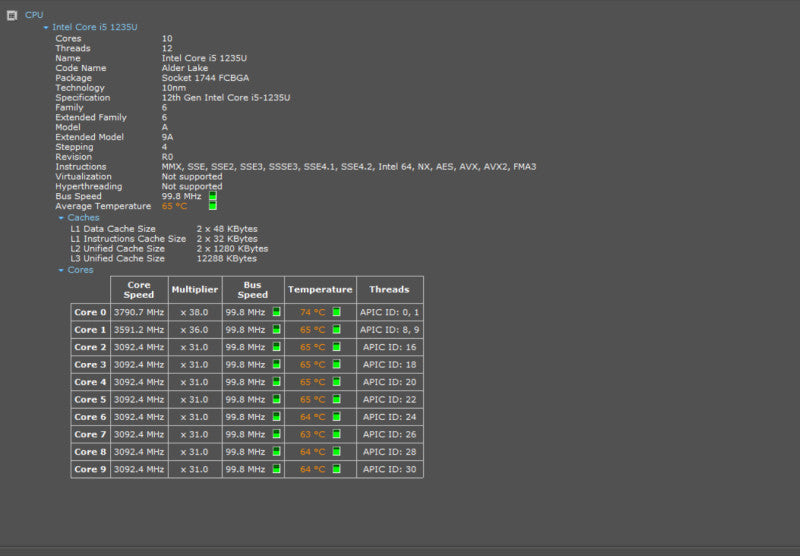Click the Core 5 bus speed graph icon
Screen dimensions: 800x556
pos(277,399)
